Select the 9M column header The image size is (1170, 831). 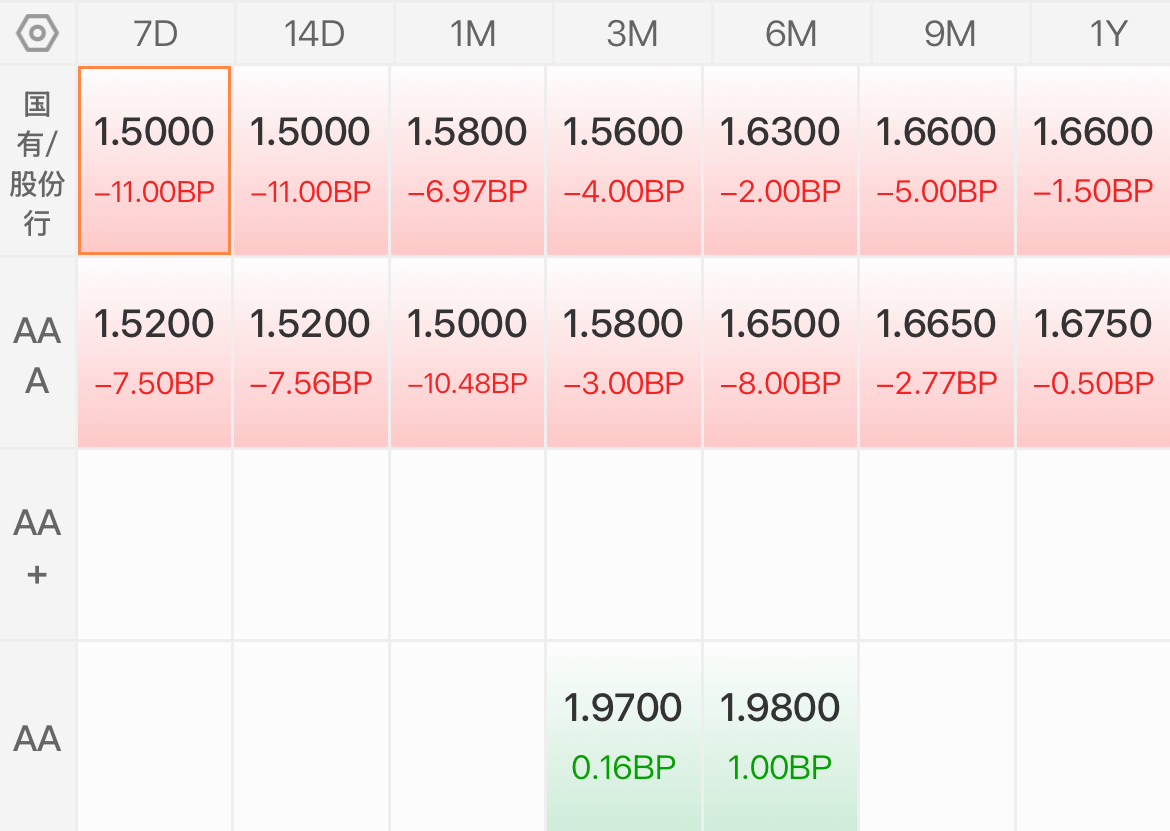(x=950, y=34)
